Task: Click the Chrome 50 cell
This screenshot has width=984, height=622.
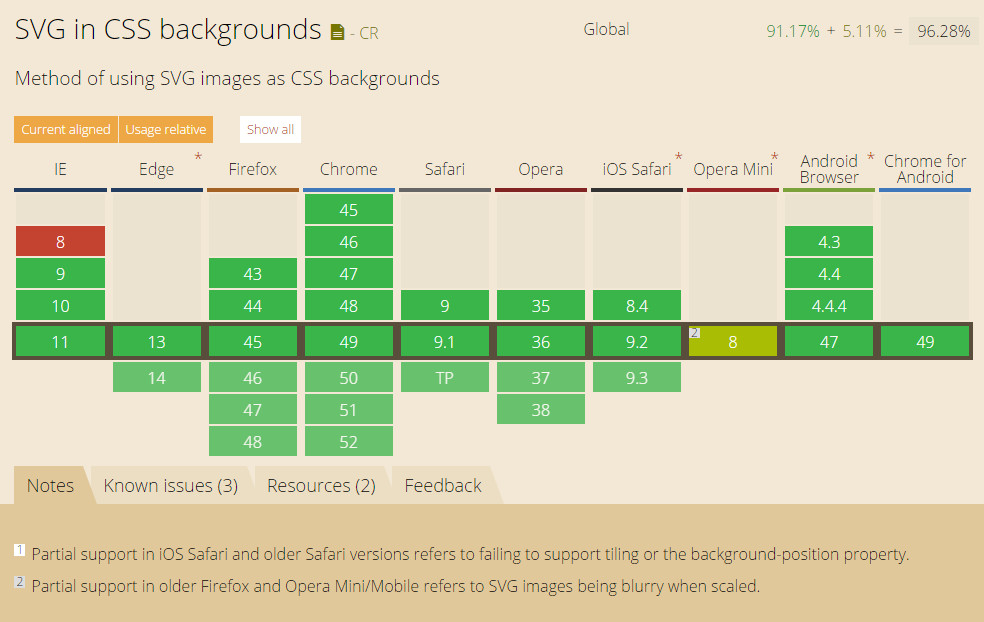Action: (x=348, y=377)
